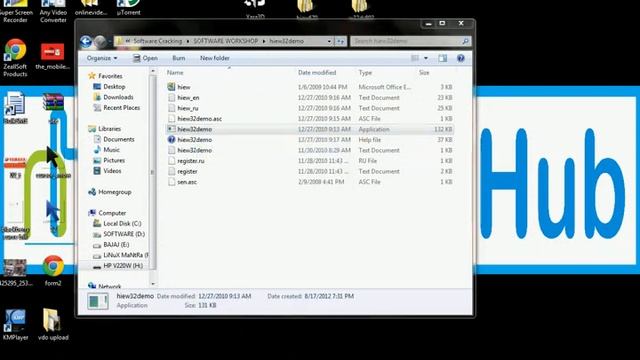Refresh the hiew32demo folder view
This screenshot has width=640, height=360.
(x=340, y=41)
